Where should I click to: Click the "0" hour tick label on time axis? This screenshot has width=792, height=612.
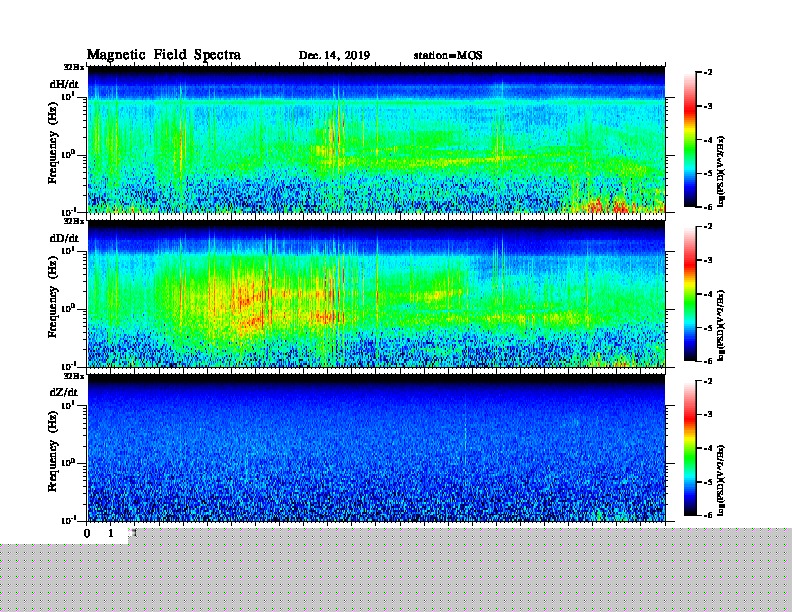click(x=87, y=533)
